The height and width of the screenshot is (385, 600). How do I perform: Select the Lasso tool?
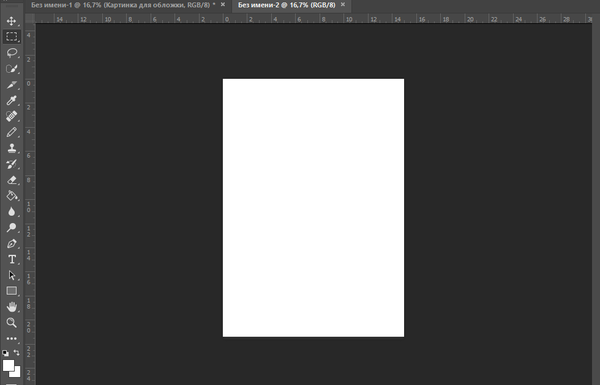coord(11,52)
